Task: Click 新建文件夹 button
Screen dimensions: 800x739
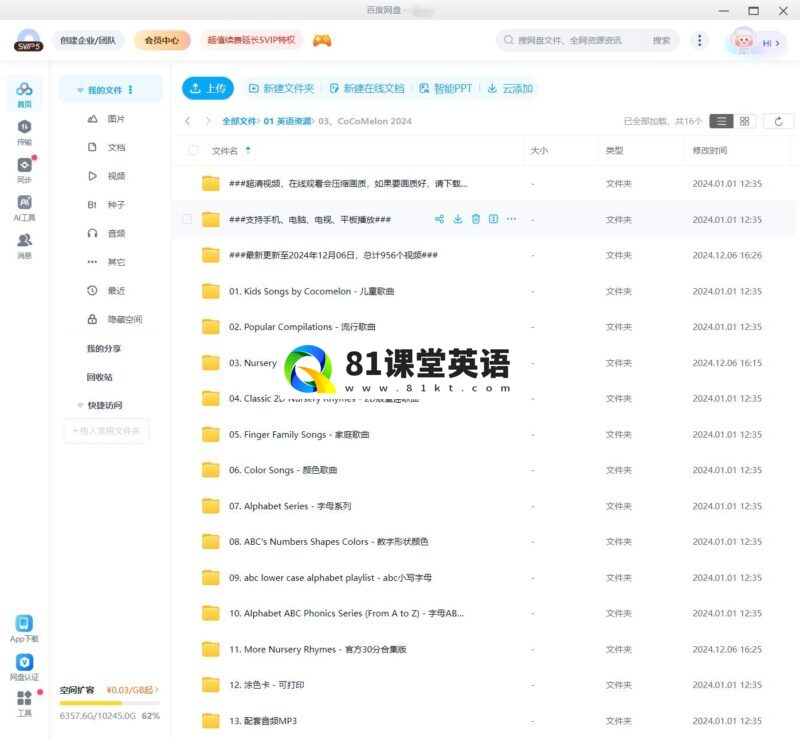Action: click(x=281, y=88)
